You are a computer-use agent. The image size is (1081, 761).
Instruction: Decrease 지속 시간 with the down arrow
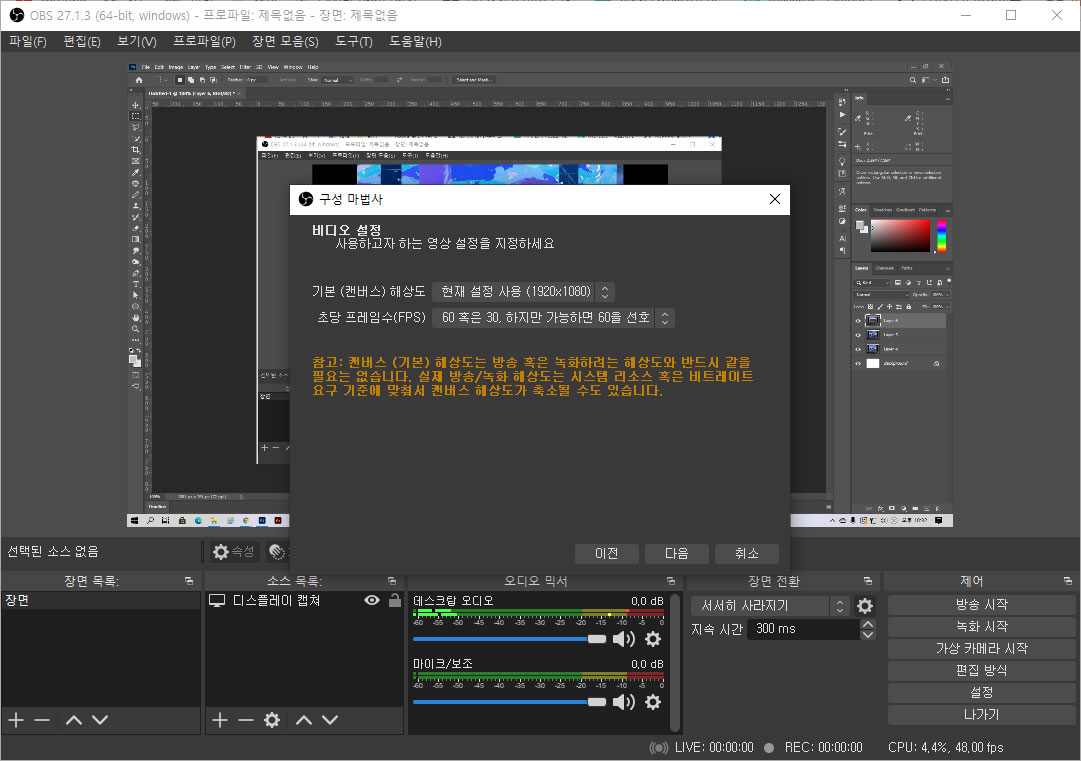868,634
